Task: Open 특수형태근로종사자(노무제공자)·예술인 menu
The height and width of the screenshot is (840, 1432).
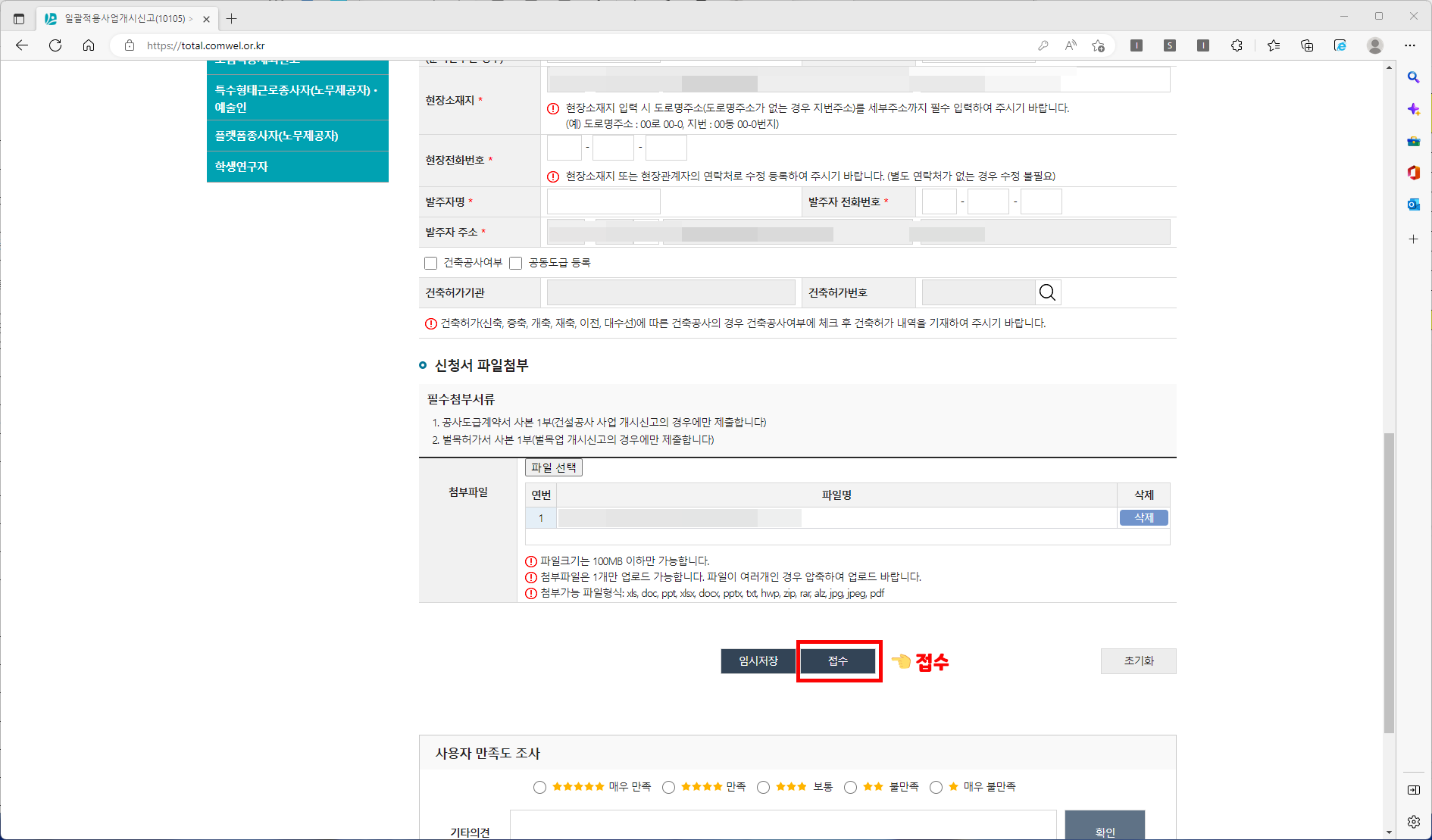Action: click(x=298, y=98)
